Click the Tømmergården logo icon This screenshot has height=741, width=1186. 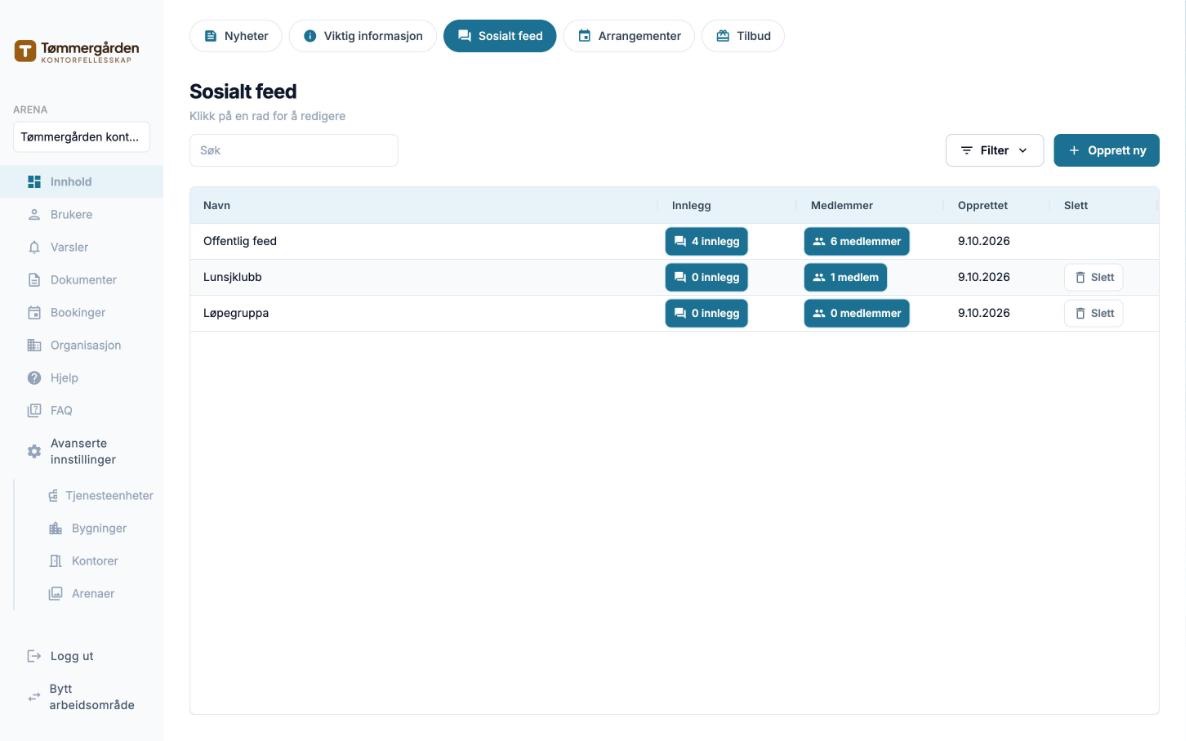[25, 51]
